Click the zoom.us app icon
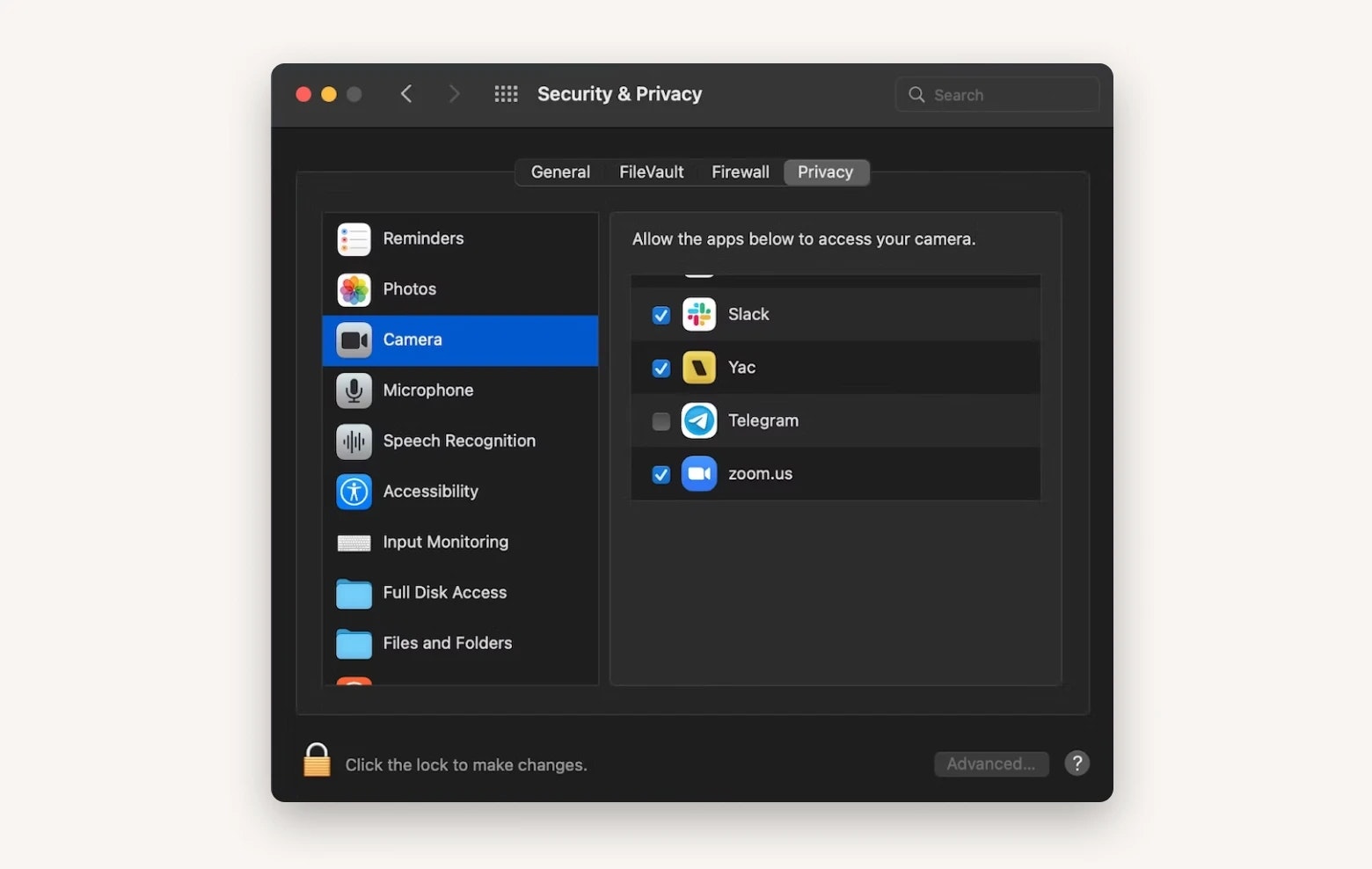 point(699,474)
